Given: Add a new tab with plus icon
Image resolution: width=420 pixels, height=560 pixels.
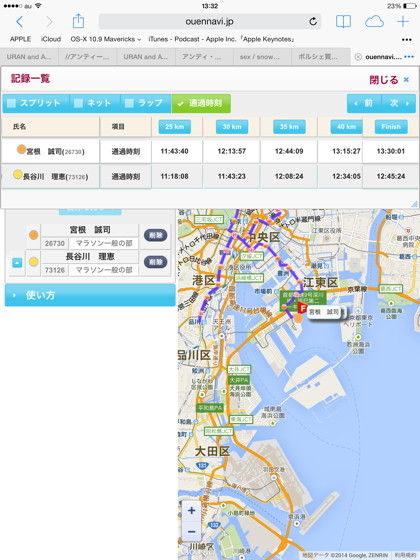Looking at the screenshot, I should 403,22.
